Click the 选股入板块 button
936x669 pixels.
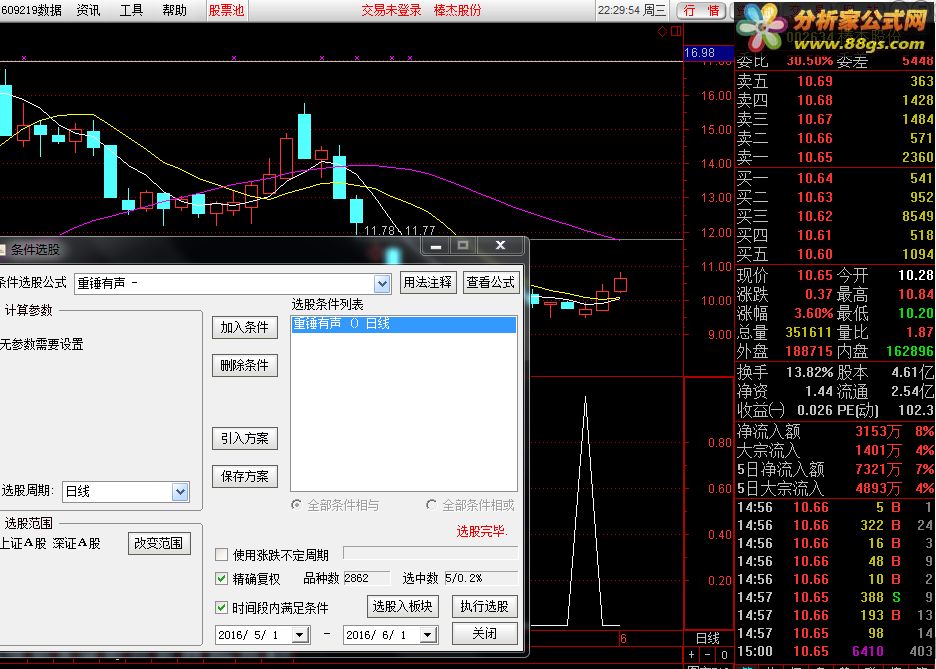coord(403,606)
